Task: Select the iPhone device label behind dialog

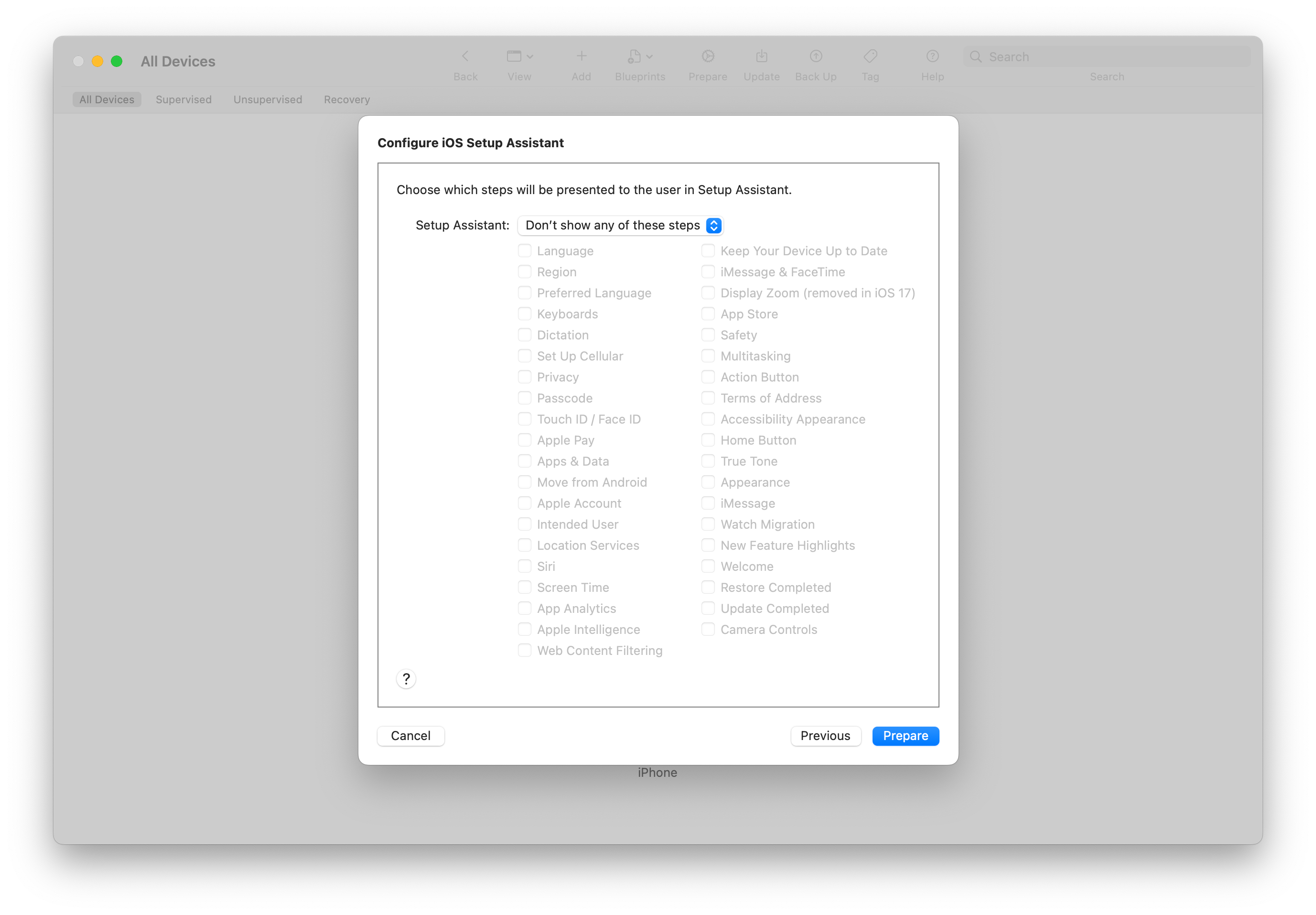Action: point(657,772)
